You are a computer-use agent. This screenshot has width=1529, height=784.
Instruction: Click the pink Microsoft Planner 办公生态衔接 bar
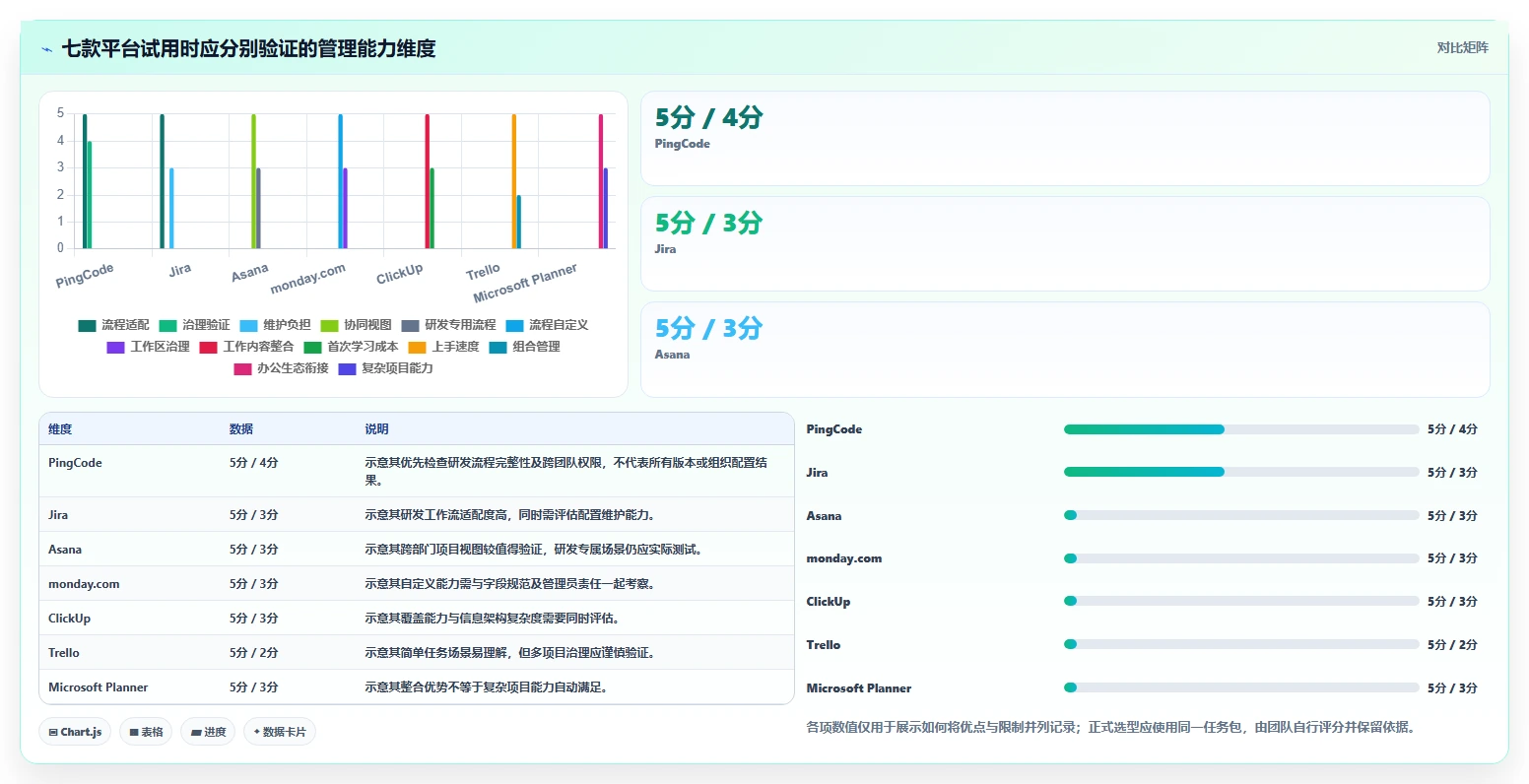tap(601, 181)
